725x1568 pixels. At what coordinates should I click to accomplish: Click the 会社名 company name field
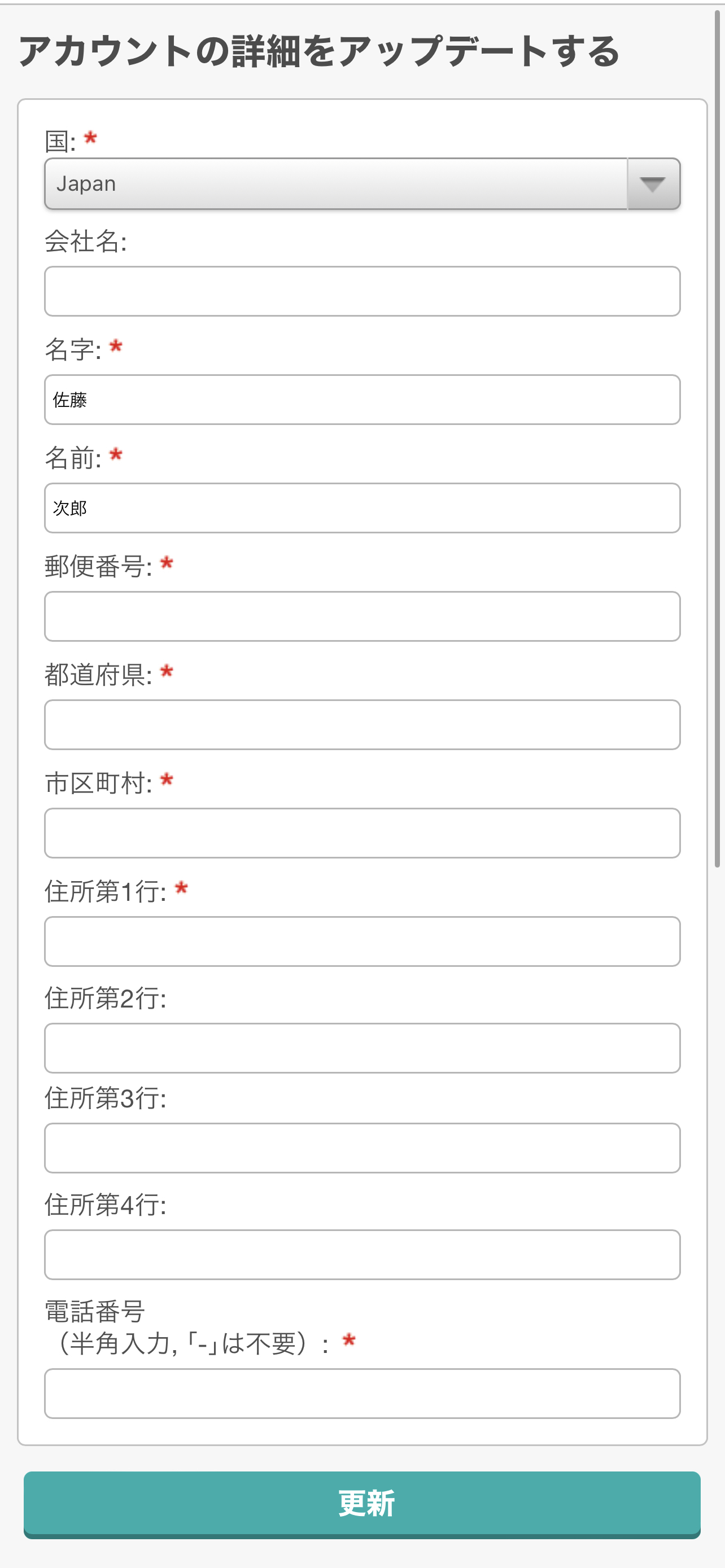click(362, 291)
